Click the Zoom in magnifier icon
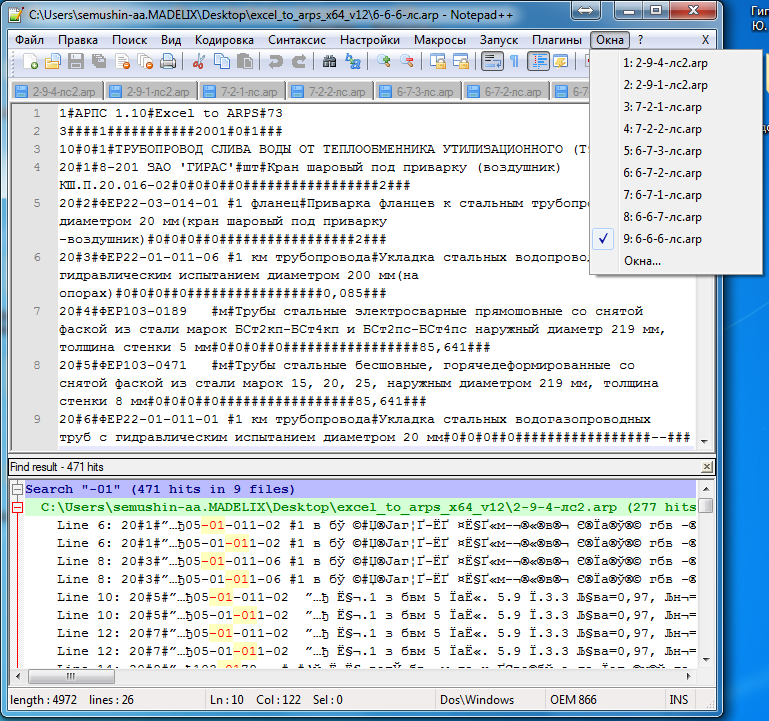This screenshot has height=721, width=769. [385, 62]
